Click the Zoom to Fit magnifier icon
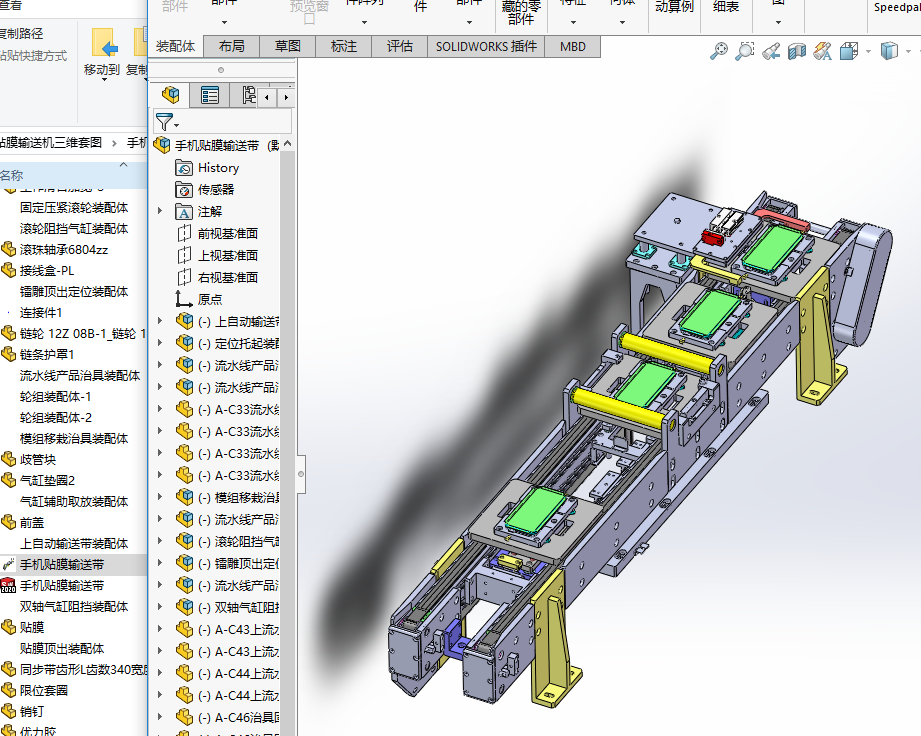Viewport: 921px width, 736px height. (x=719, y=51)
